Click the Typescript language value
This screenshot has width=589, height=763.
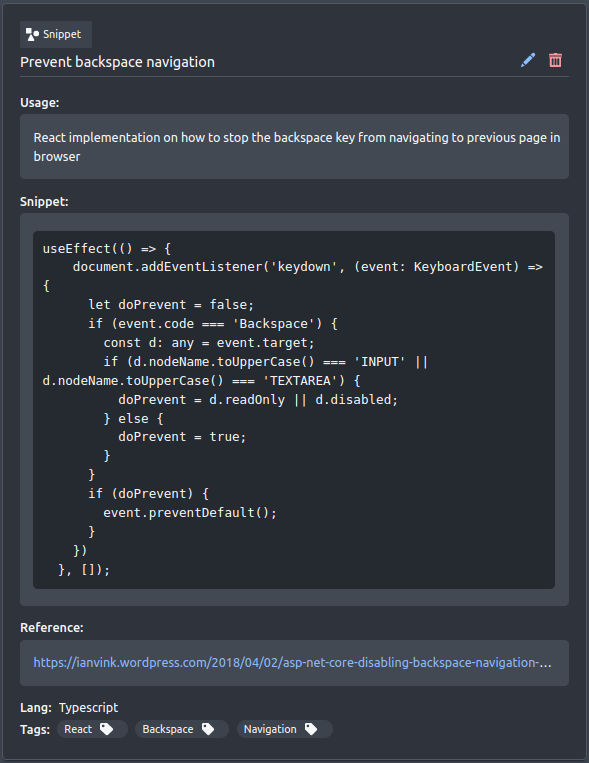pos(89,708)
